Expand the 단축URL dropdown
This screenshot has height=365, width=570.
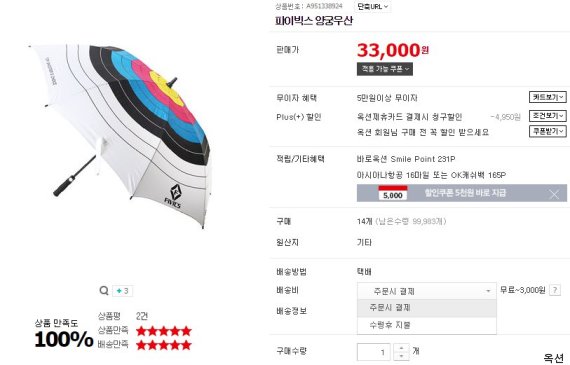(373, 7)
